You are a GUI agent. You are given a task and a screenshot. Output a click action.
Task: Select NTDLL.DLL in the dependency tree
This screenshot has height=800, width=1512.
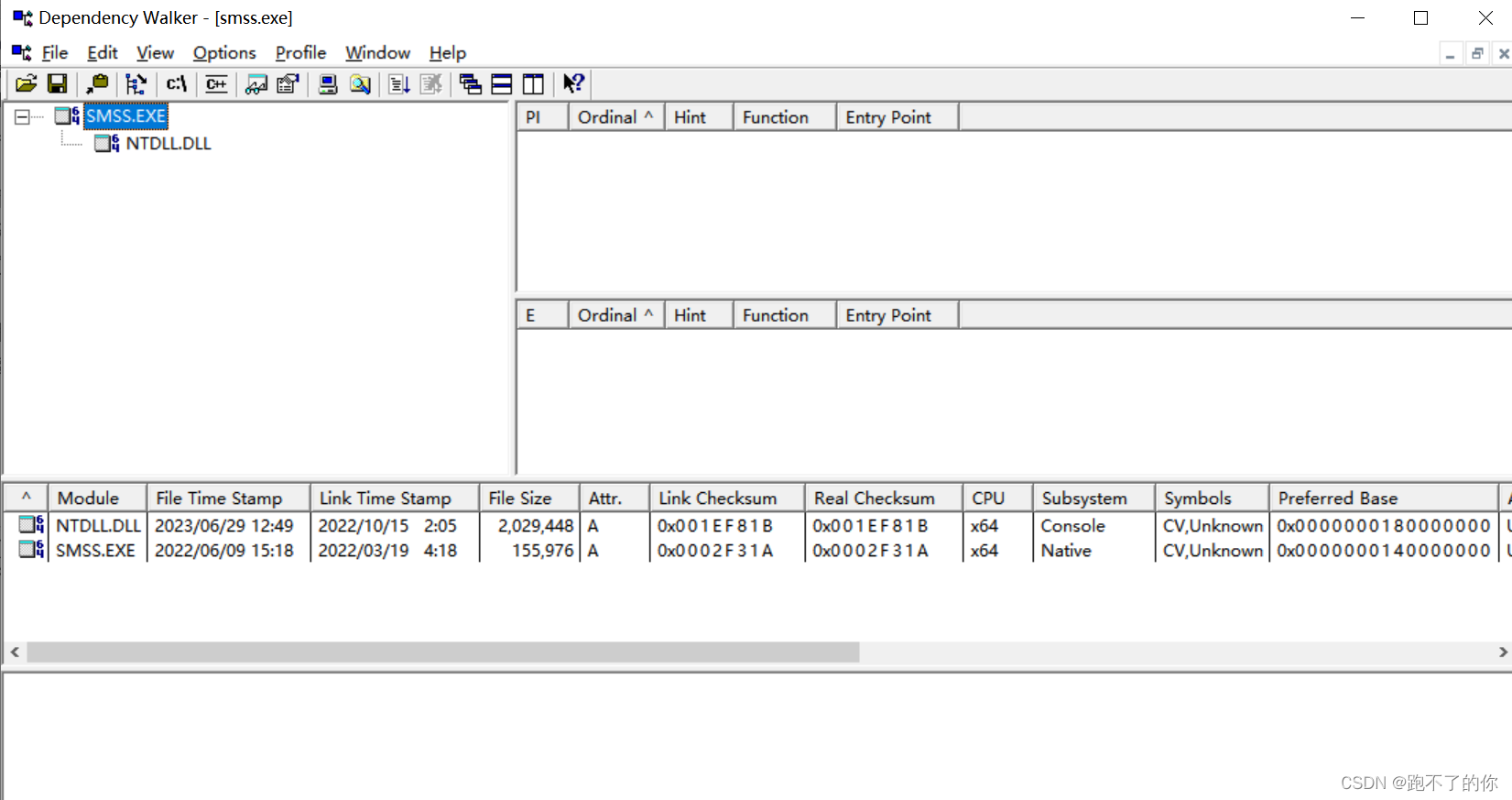click(169, 143)
